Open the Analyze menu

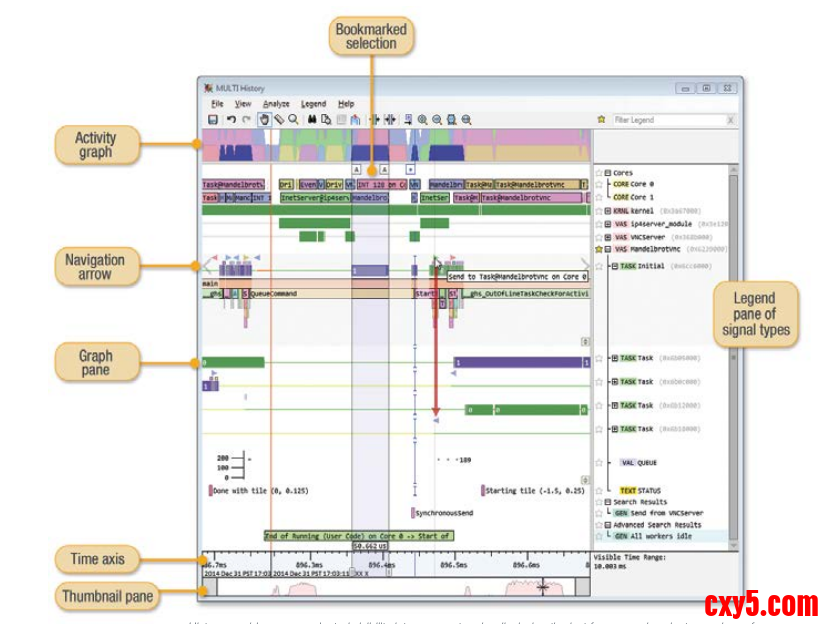click(276, 104)
